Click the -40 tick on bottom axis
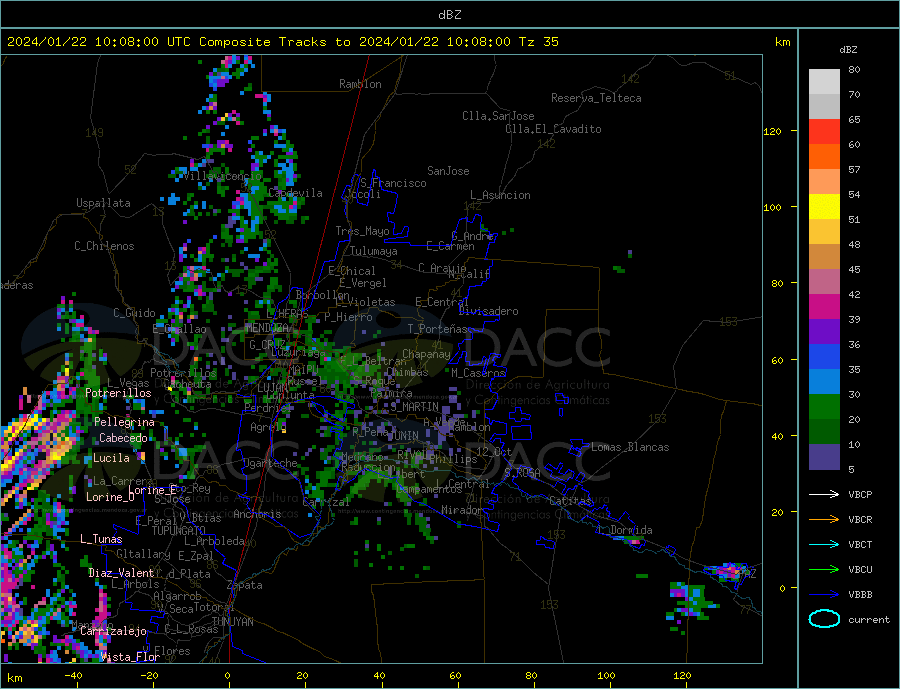 [73, 676]
